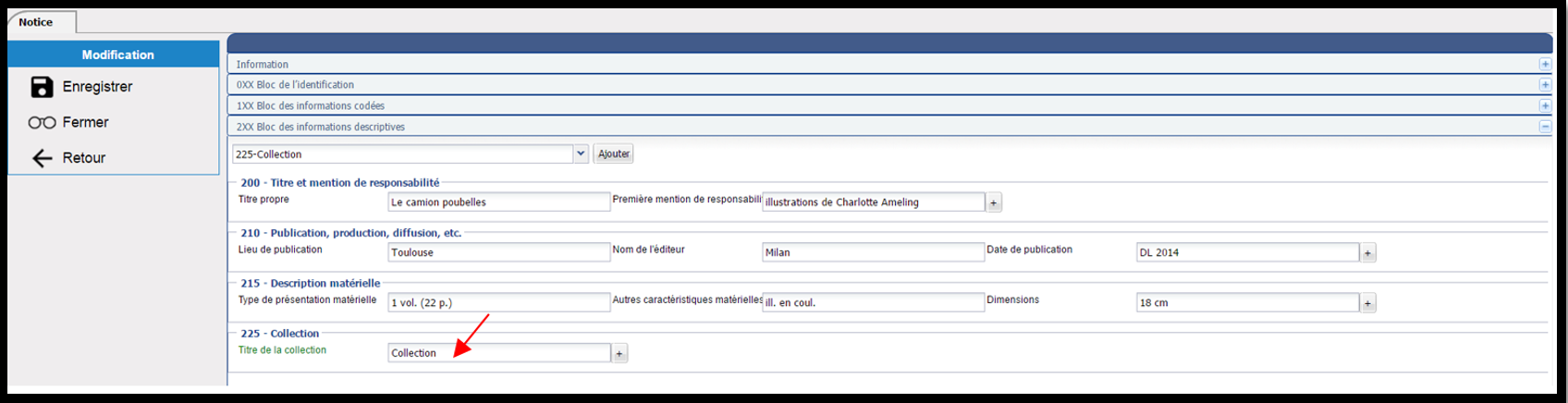The height and width of the screenshot is (403, 1568).
Task: Collapse 2XX Bloc des informations descriptives
Action: [x=1545, y=127]
